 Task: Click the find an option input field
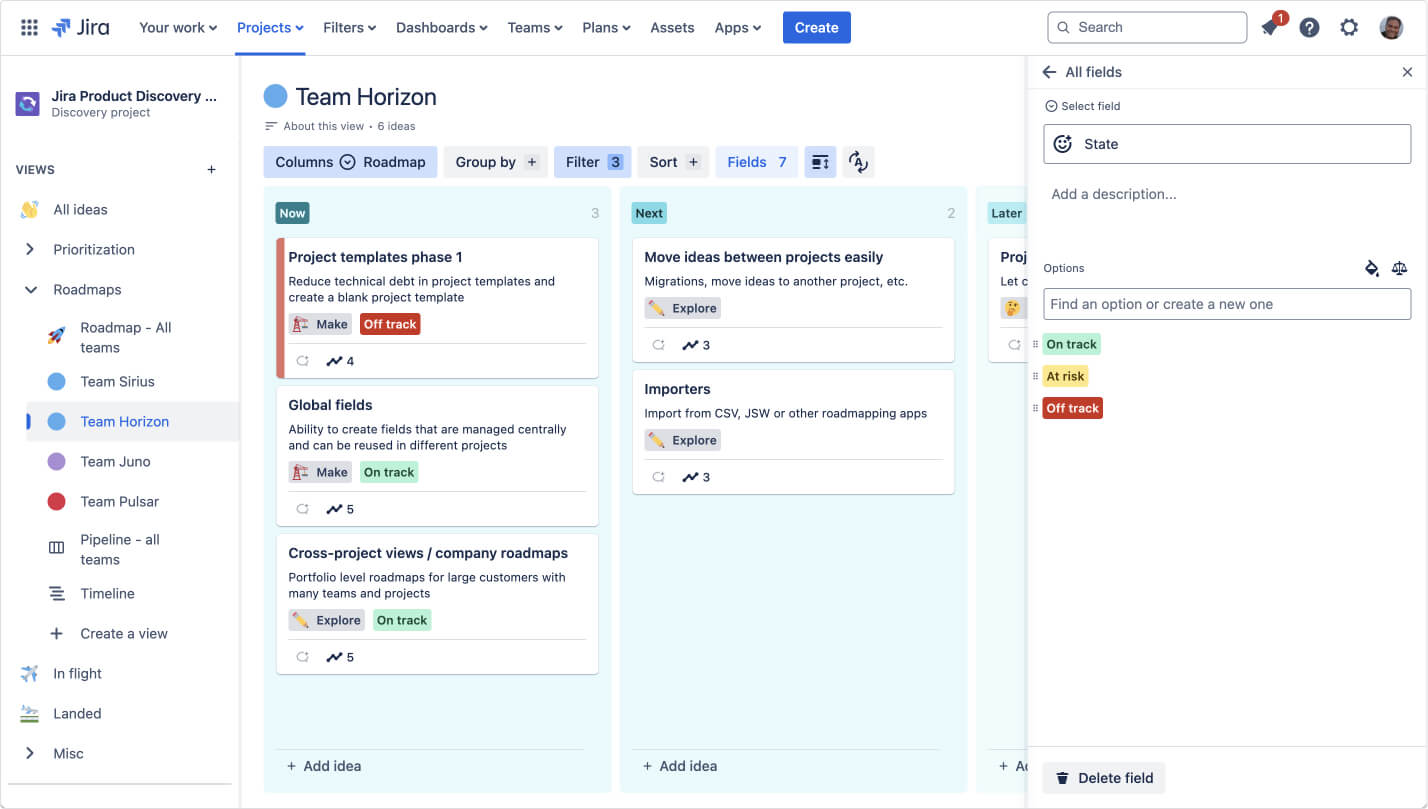point(1227,304)
